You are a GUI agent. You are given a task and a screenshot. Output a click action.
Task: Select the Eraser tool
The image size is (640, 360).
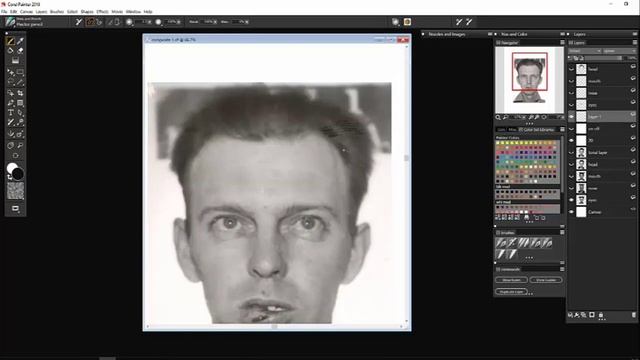20,51
